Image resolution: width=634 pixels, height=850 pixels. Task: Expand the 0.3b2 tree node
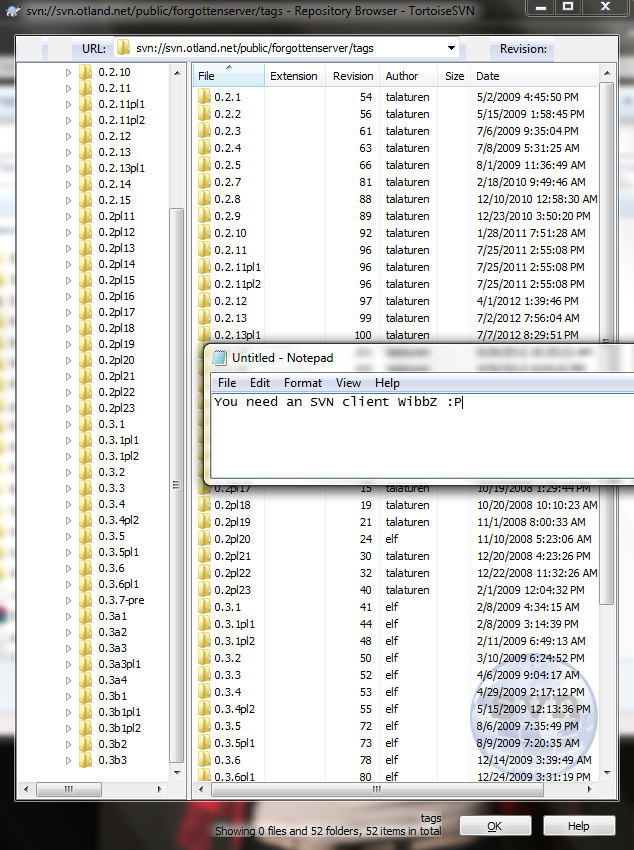pyautogui.click(x=68, y=744)
